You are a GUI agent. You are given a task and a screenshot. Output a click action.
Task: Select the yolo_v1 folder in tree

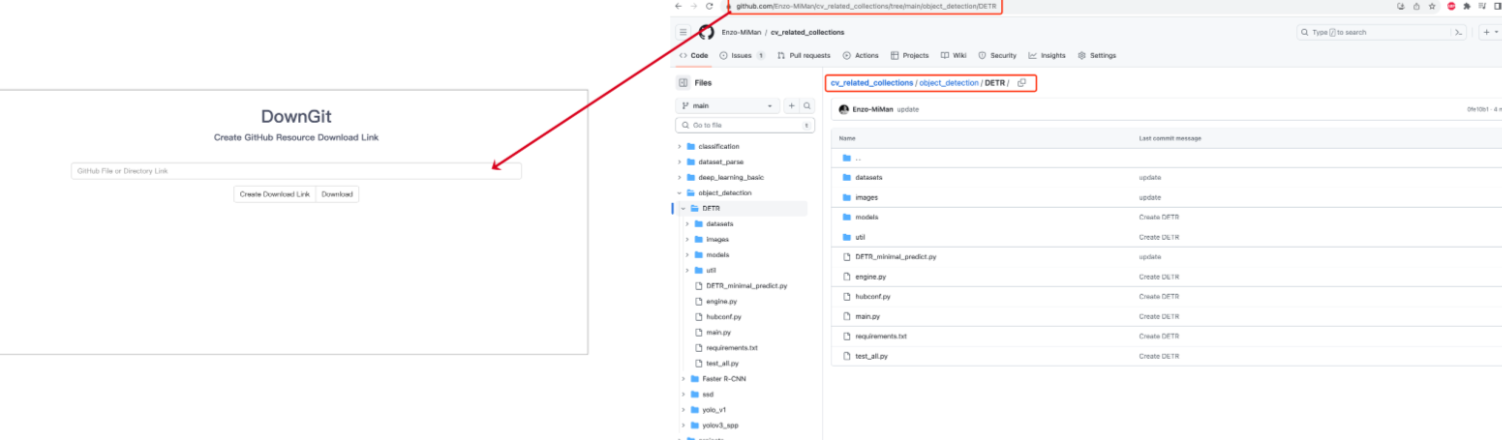[712, 410]
